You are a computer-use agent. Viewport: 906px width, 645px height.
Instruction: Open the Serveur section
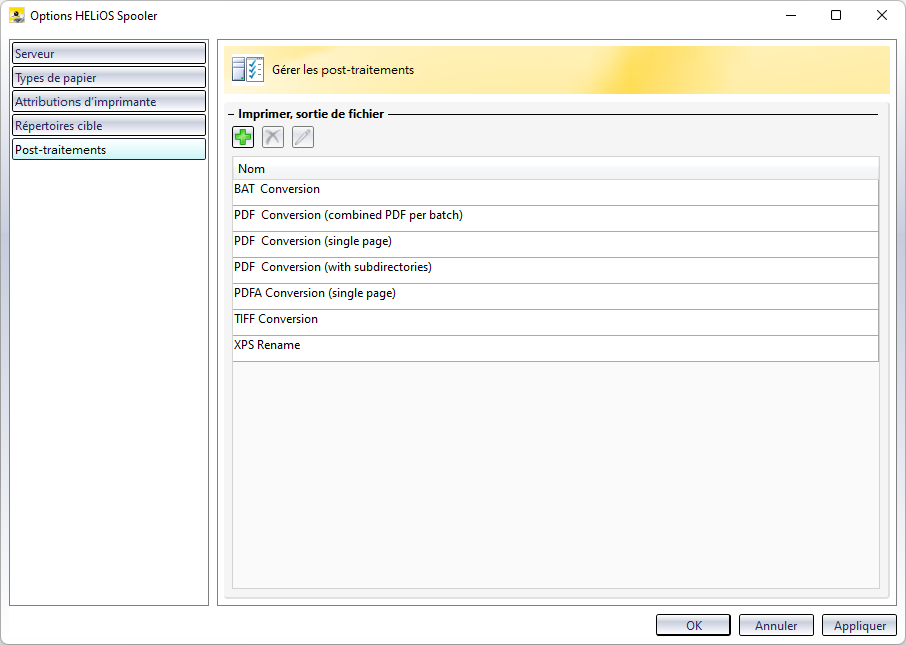tap(109, 53)
